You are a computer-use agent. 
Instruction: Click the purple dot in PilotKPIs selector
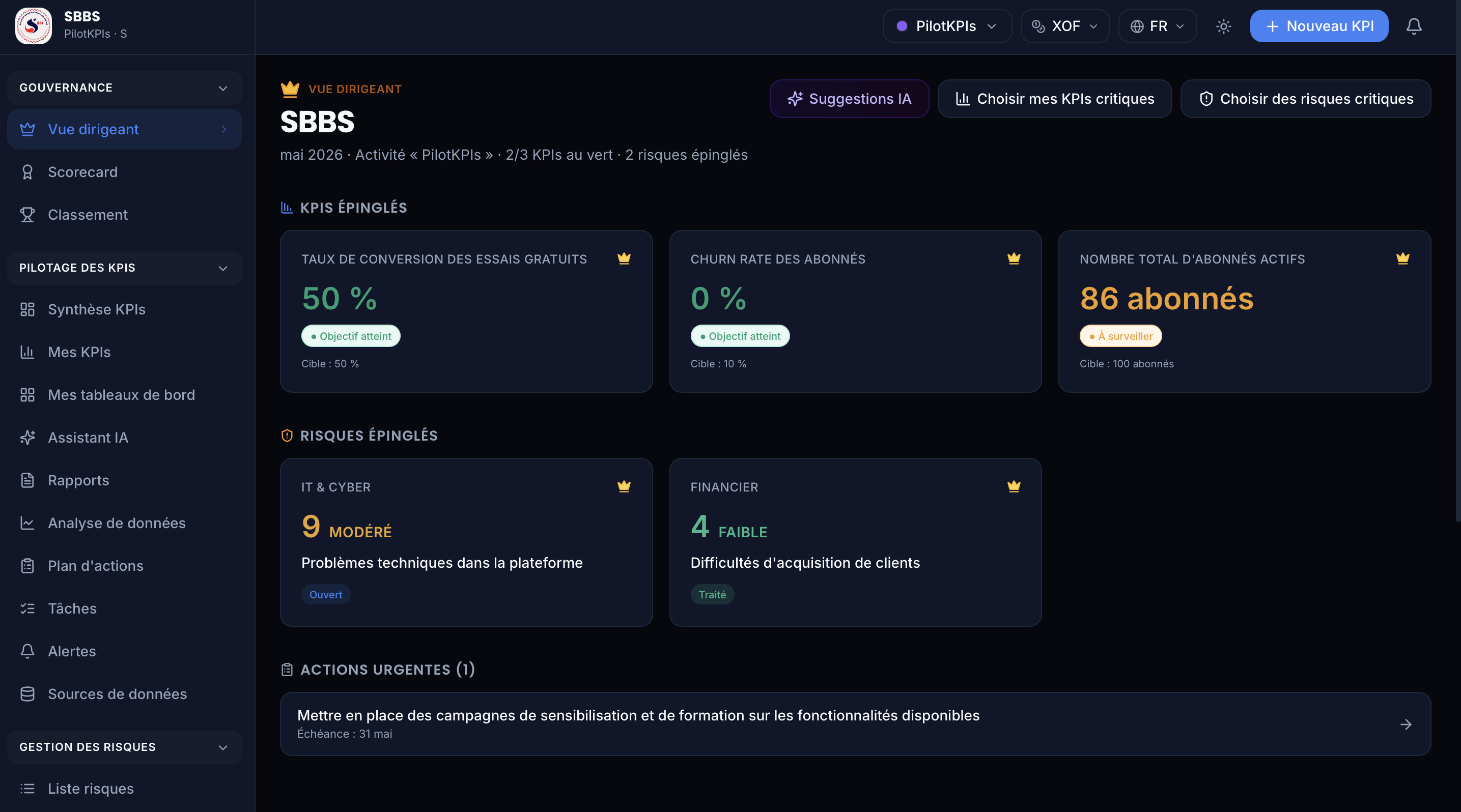[902, 26]
